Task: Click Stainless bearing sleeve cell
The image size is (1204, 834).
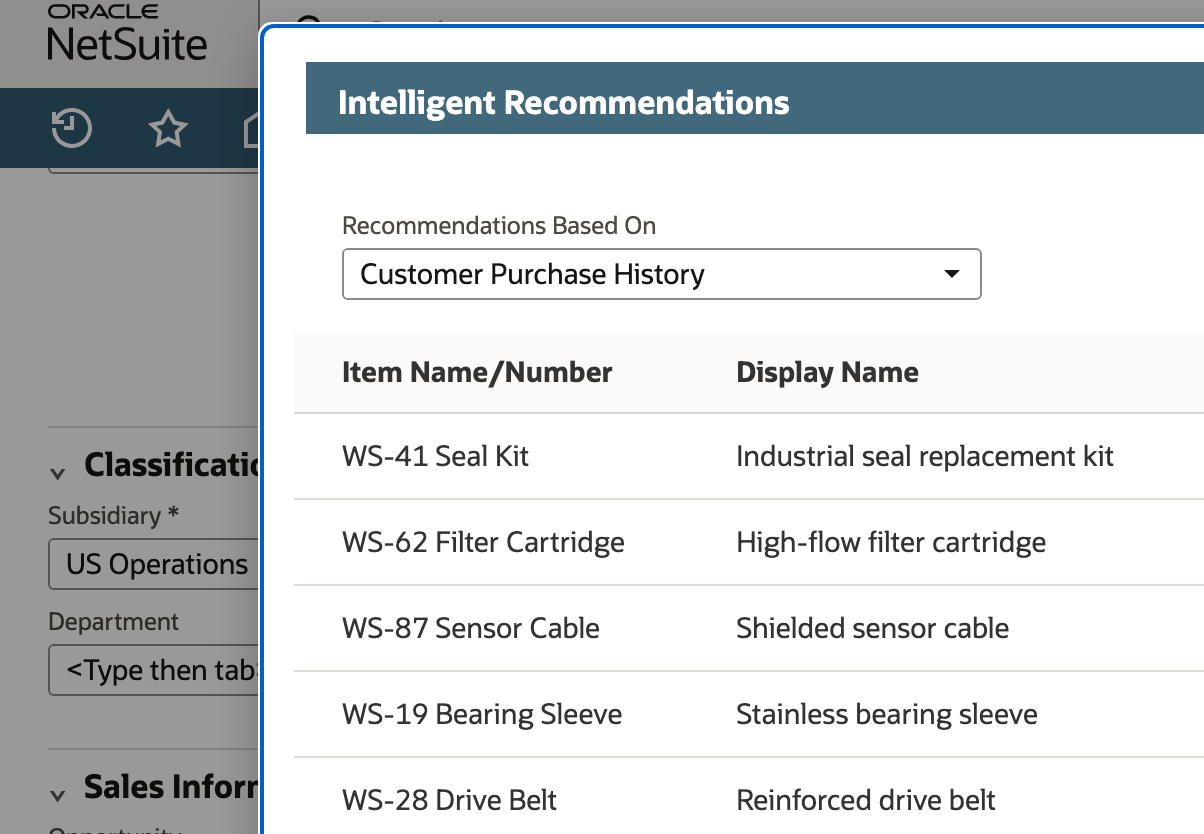Action: pos(887,714)
